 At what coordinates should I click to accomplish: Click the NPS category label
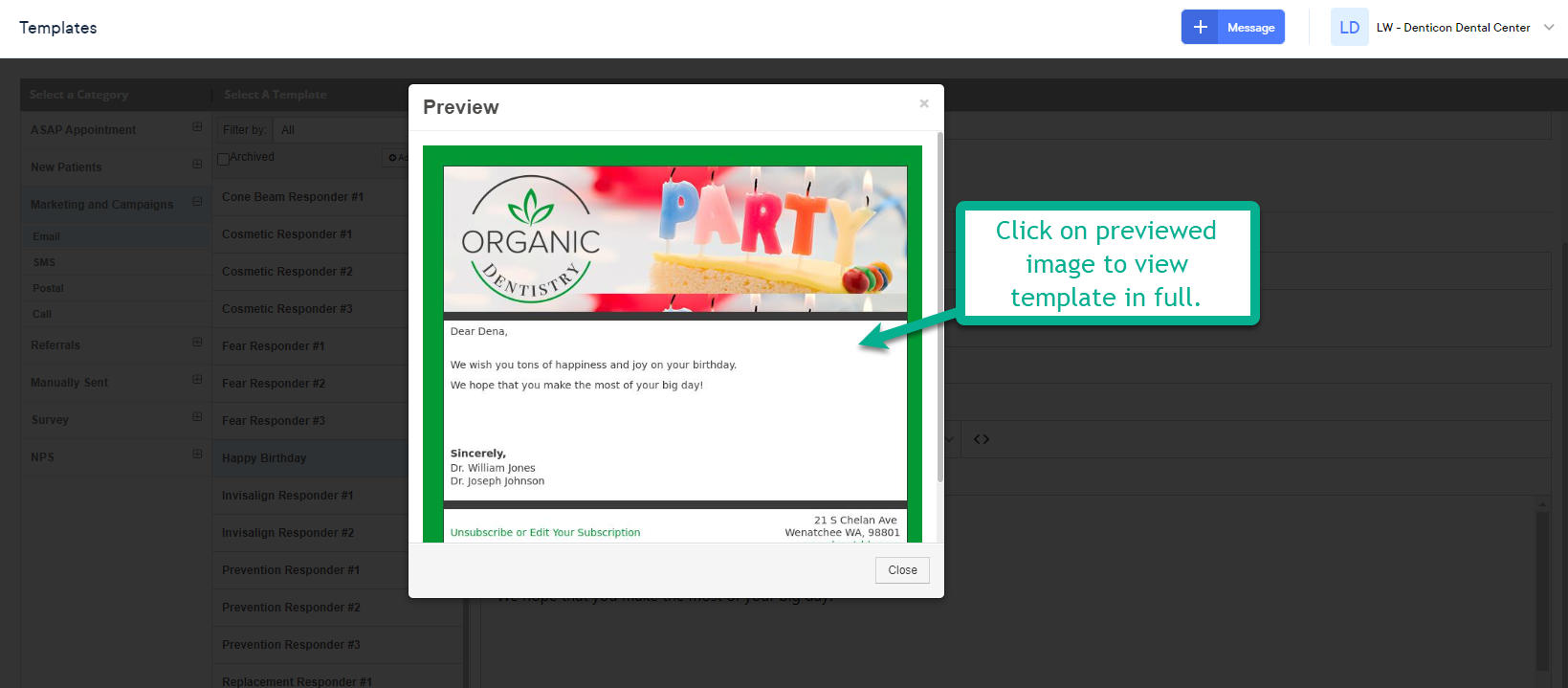coord(42,457)
